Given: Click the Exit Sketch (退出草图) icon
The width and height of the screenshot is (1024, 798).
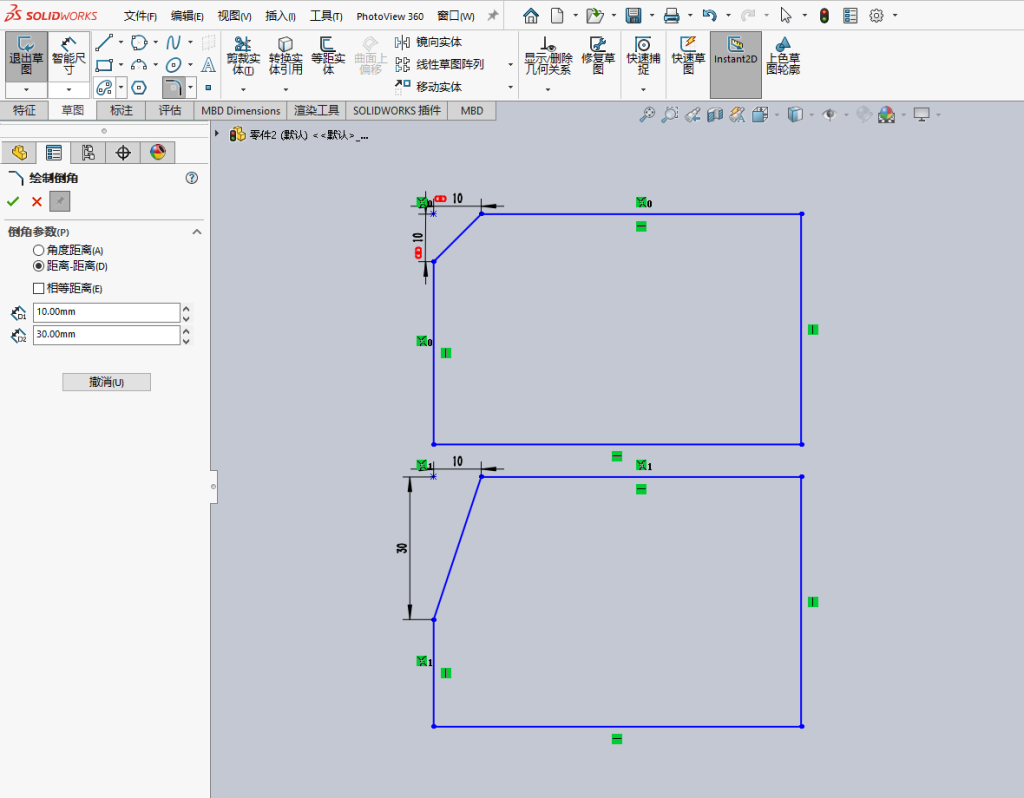Looking at the screenshot, I should tap(26, 56).
